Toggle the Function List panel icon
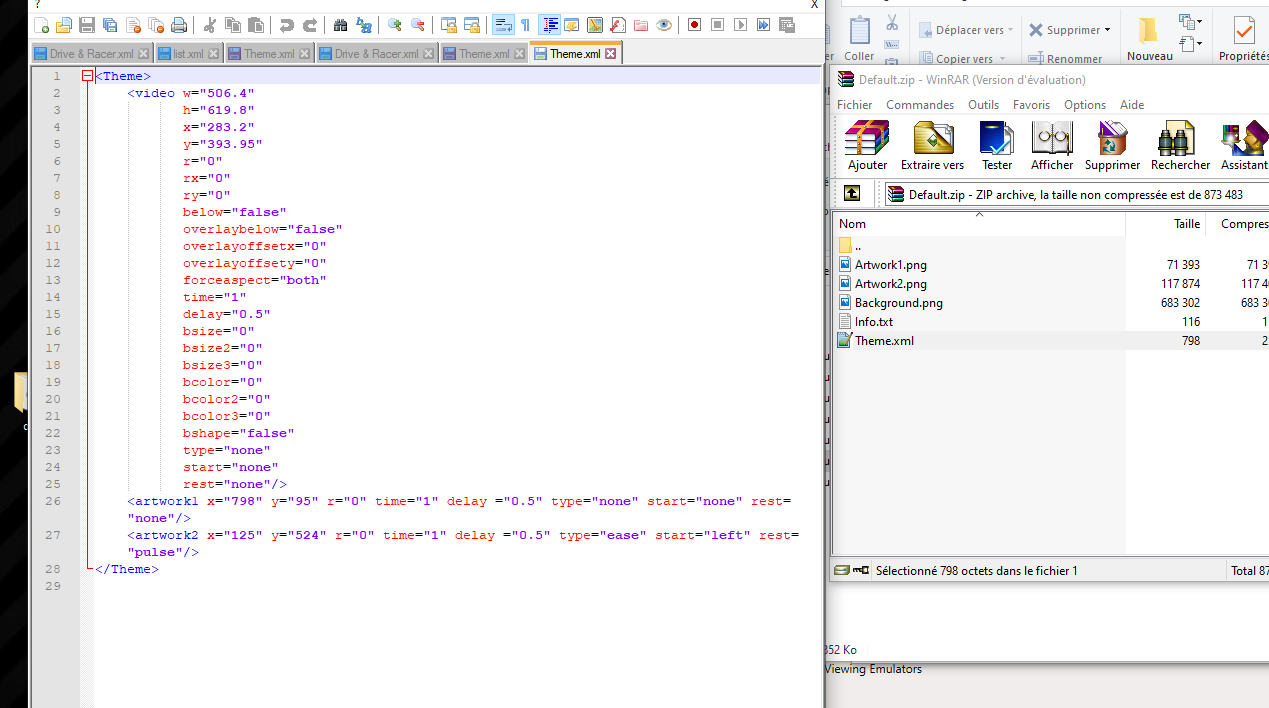 (618, 25)
